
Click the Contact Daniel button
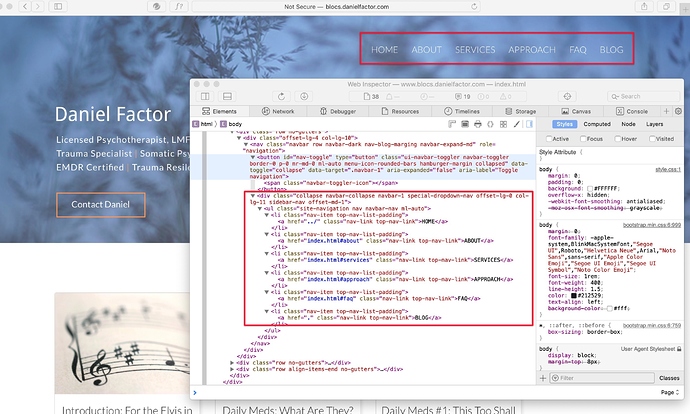tap(100, 205)
